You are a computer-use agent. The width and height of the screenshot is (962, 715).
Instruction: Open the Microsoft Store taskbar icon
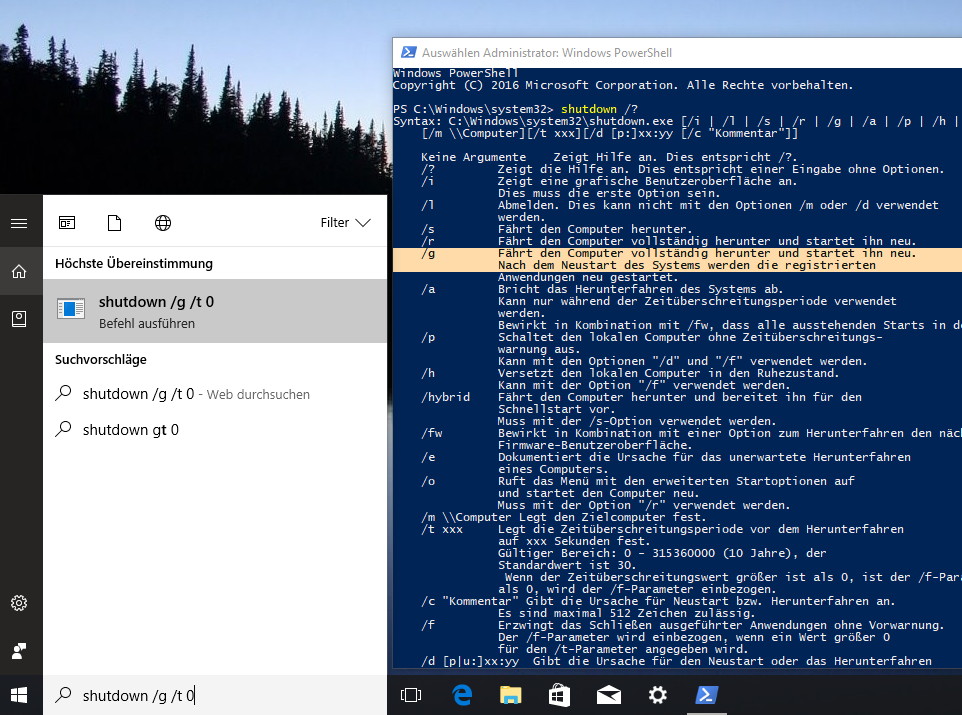(559, 695)
